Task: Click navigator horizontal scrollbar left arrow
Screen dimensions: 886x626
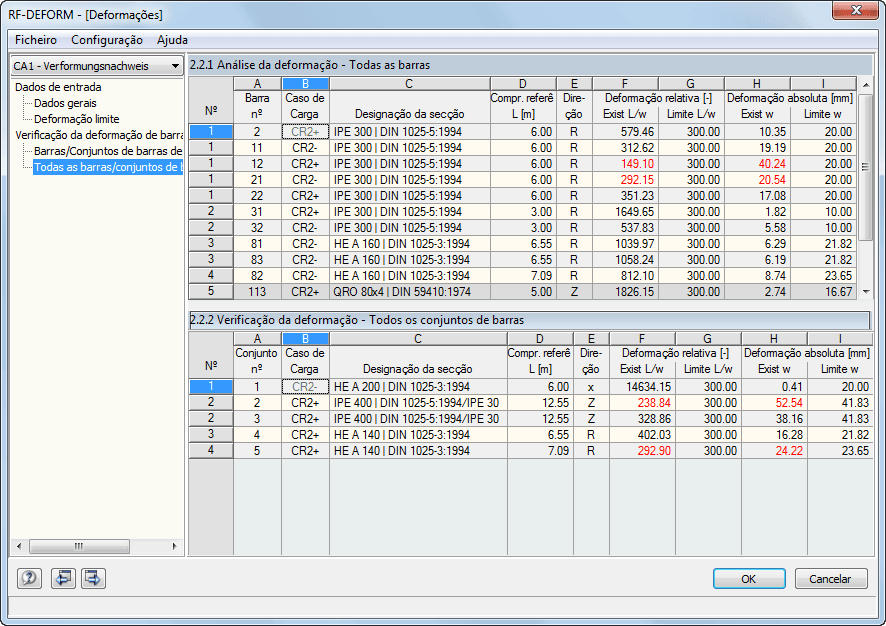Action: 19,546
